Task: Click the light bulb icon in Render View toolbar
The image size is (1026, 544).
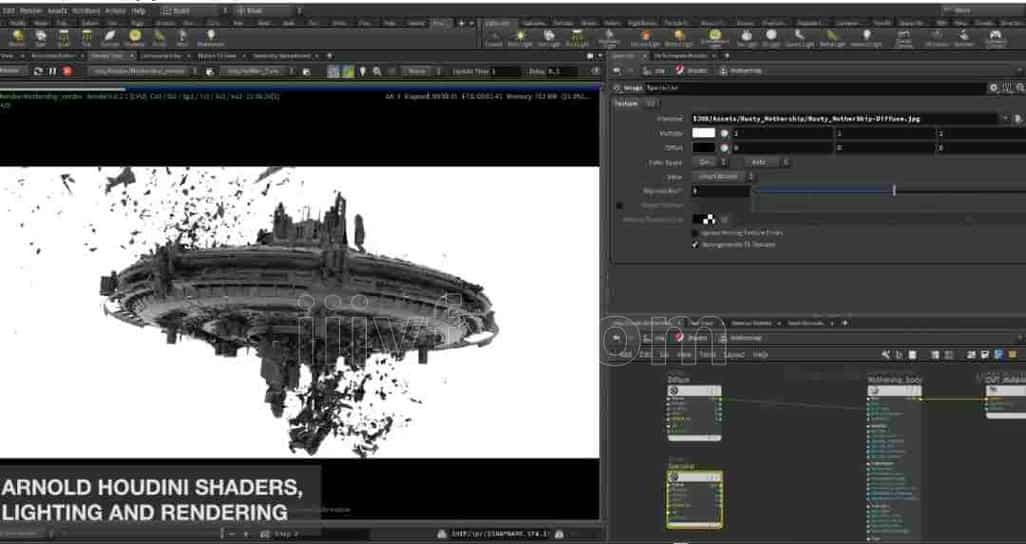Action: coord(364,71)
